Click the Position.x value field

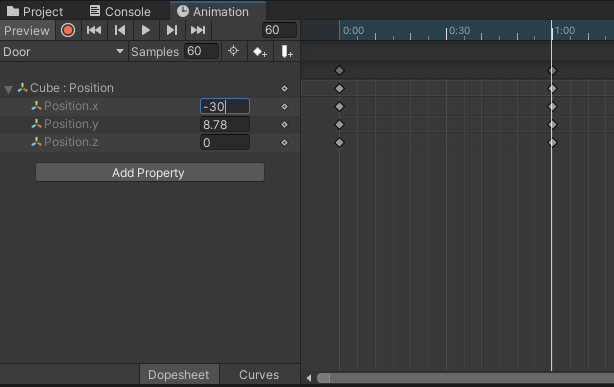[x=225, y=106]
